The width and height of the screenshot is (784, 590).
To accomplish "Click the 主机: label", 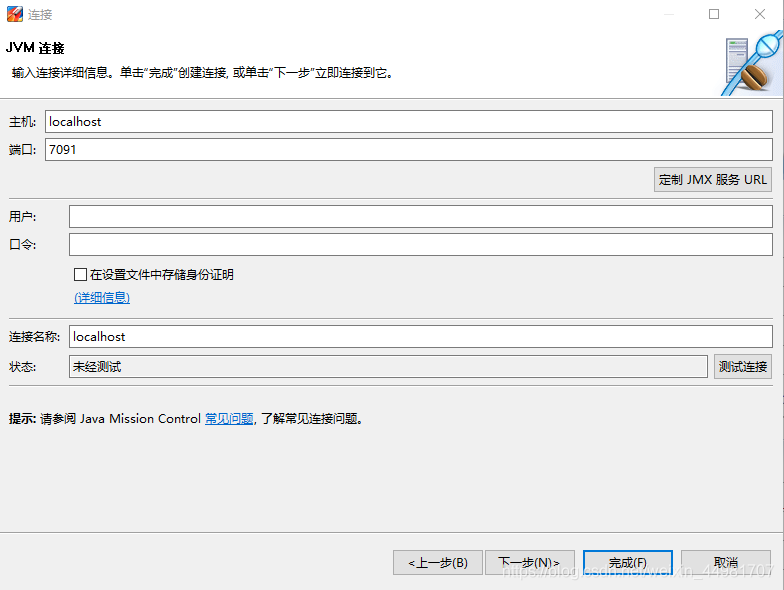I will [x=22, y=122].
